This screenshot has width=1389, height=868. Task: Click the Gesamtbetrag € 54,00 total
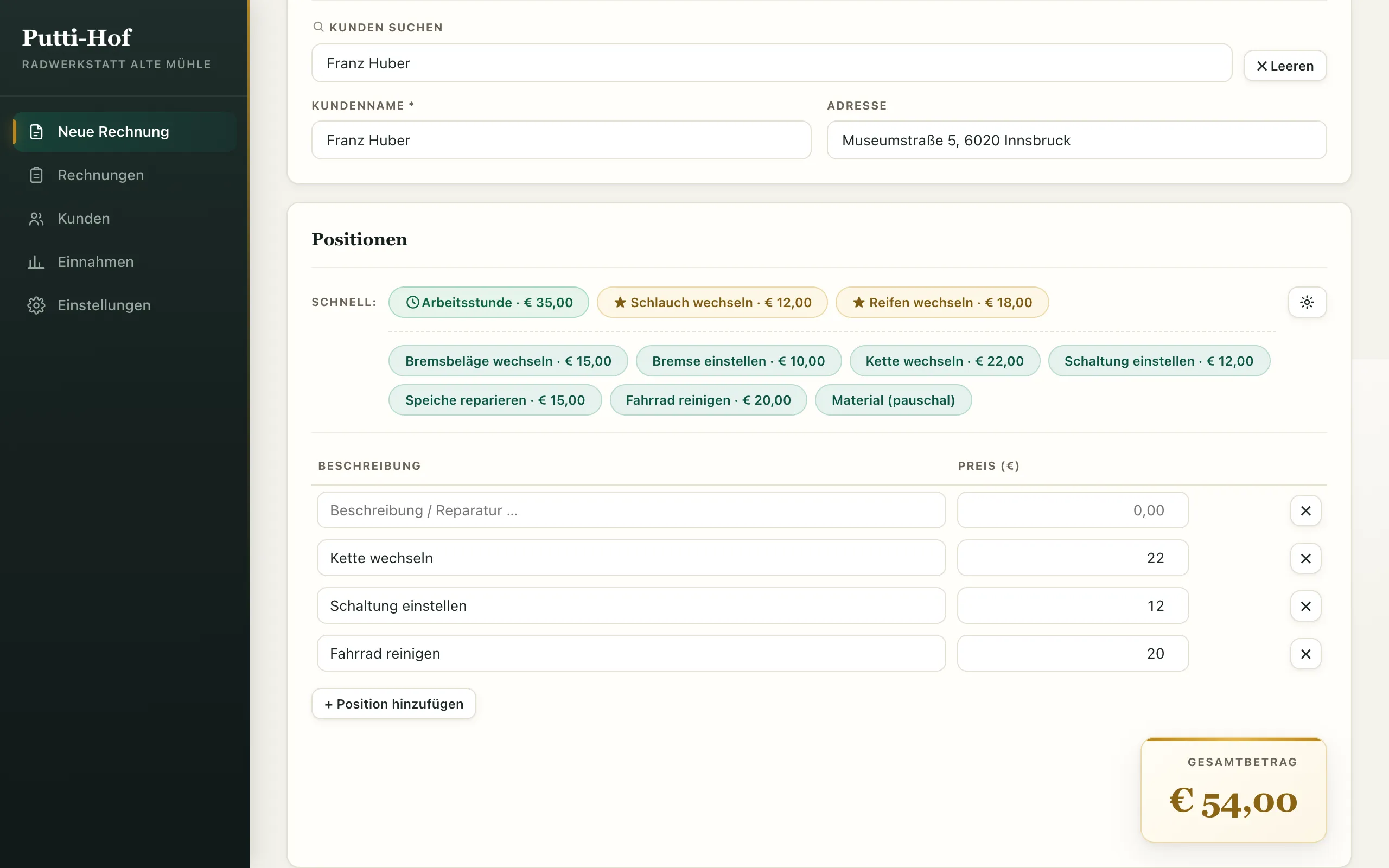pyautogui.click(x=1233, y=790)
